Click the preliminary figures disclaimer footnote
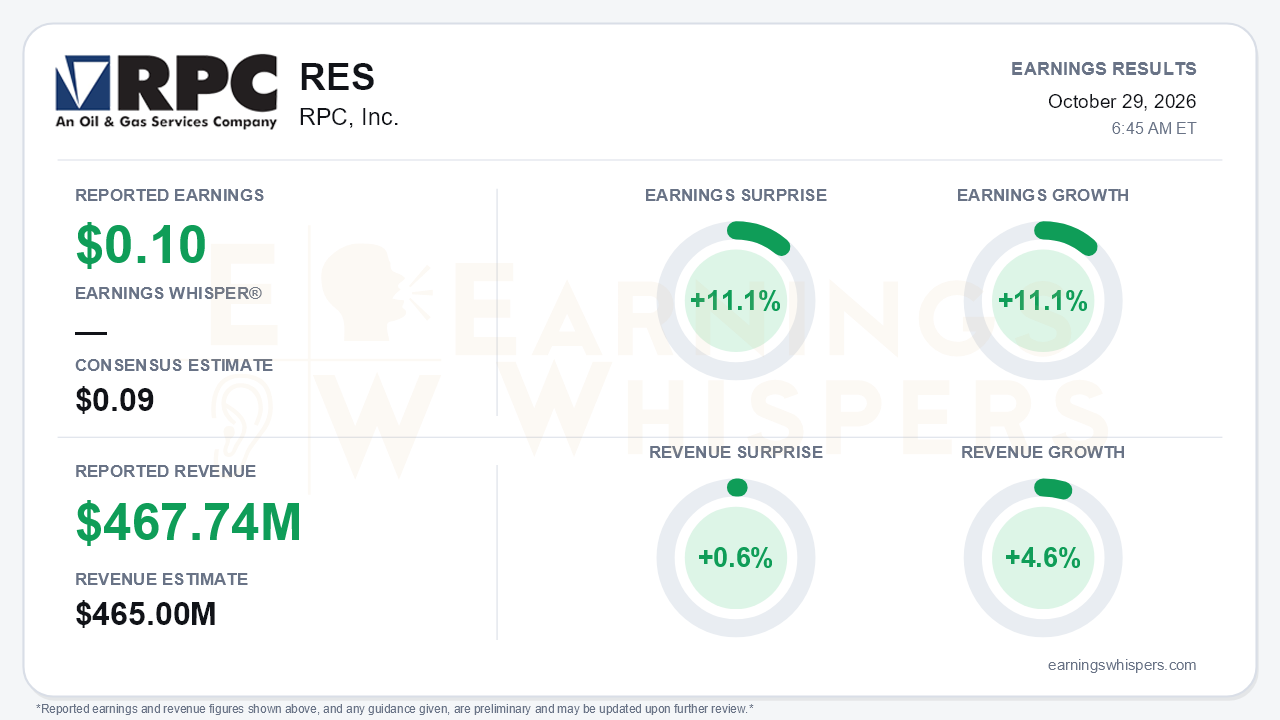This screenshot has width=1280, height=720. [x=395, y=709]
